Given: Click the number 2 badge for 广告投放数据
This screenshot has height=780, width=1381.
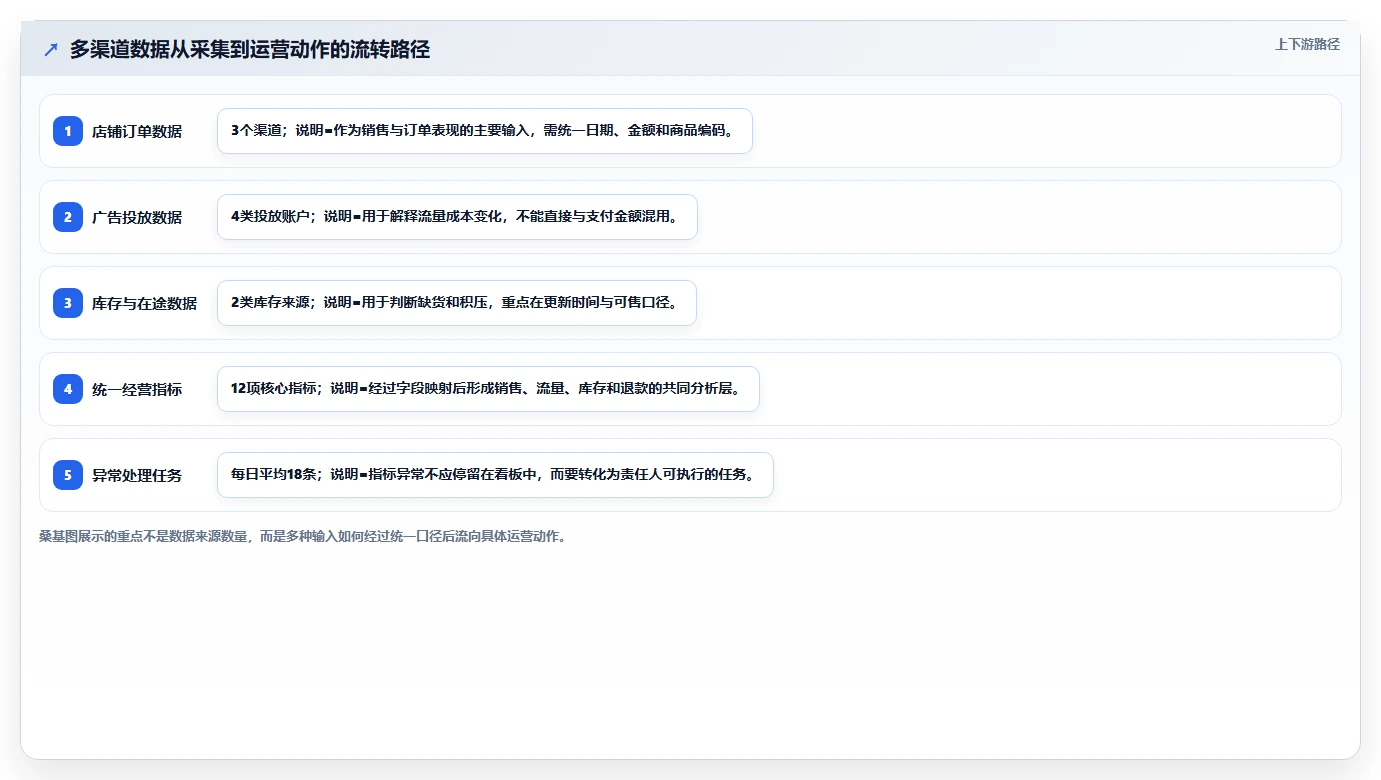Looking at the screenshot, I should [68, 216].
